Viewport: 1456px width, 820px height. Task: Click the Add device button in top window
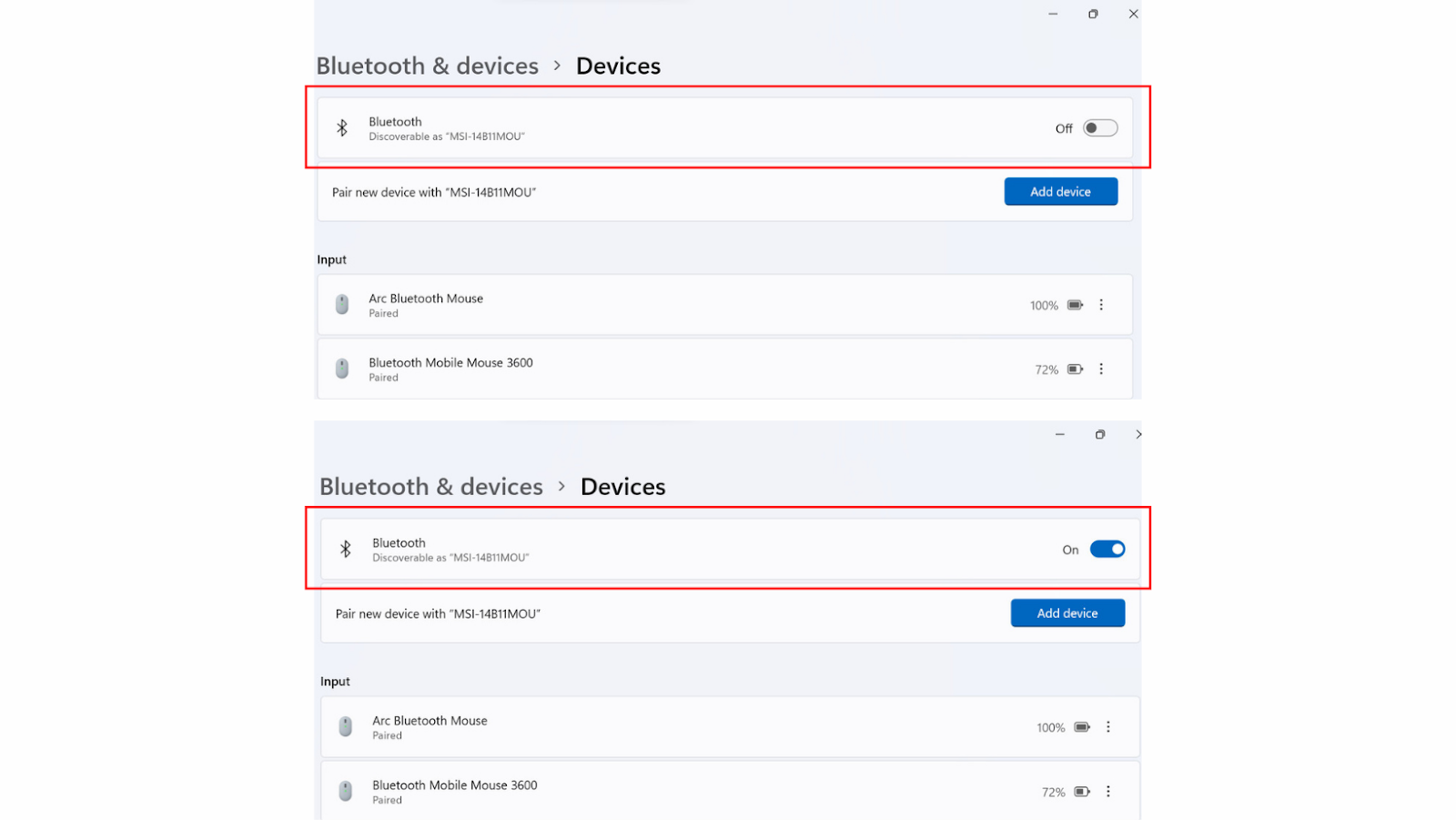pos(1060,191)
